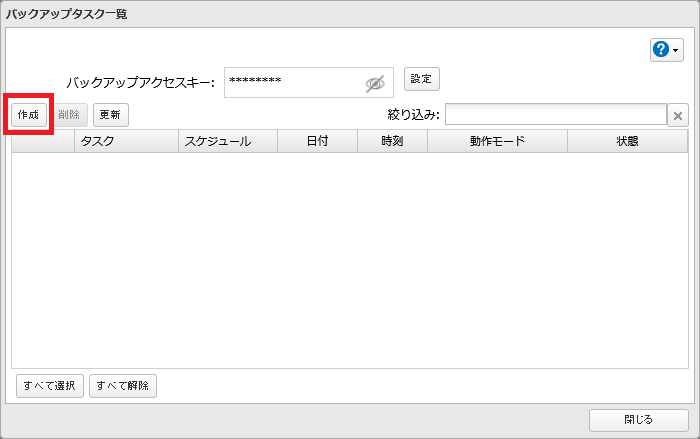Click the 設定 button beside access key
700x439 pixels.
[421, 79]
